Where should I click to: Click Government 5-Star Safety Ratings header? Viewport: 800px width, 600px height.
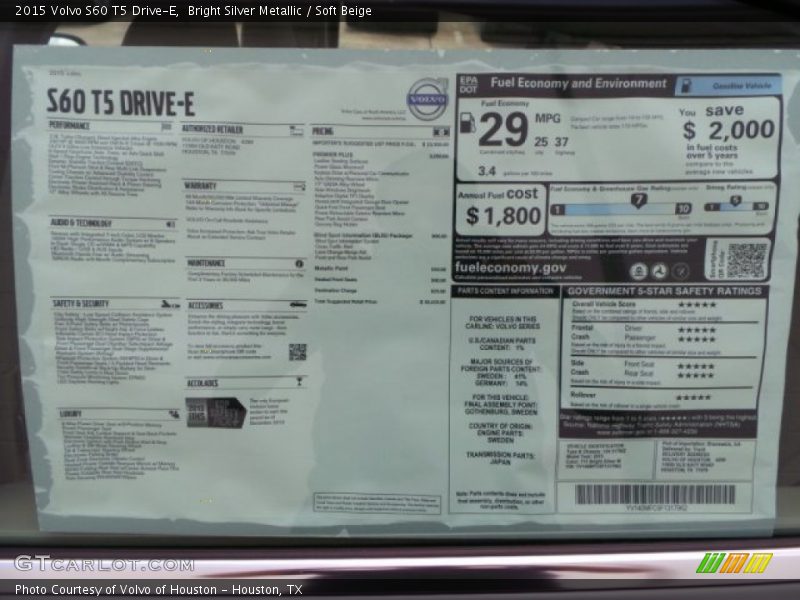click(664, 291)
